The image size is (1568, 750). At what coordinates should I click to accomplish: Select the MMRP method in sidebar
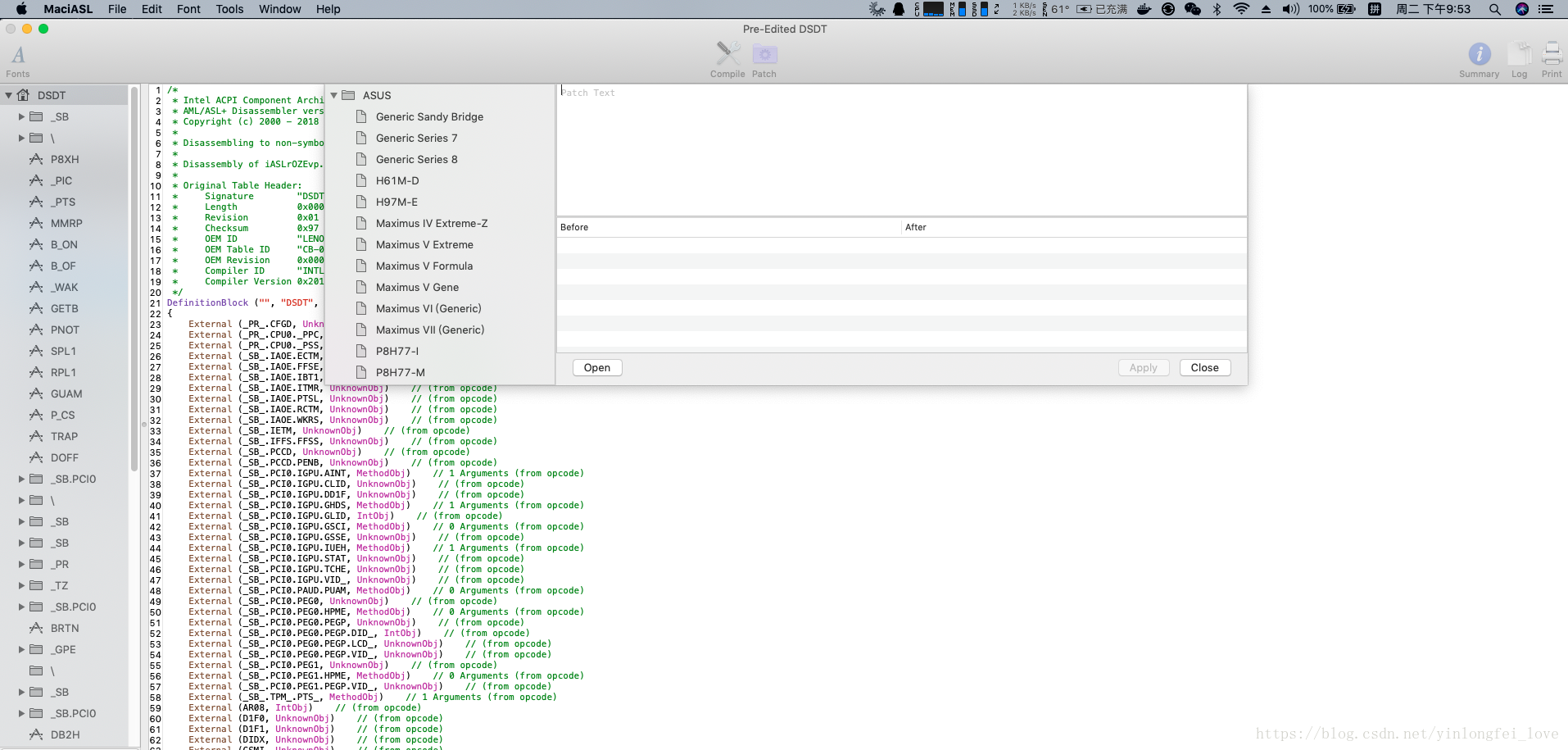tap(66, 224)
